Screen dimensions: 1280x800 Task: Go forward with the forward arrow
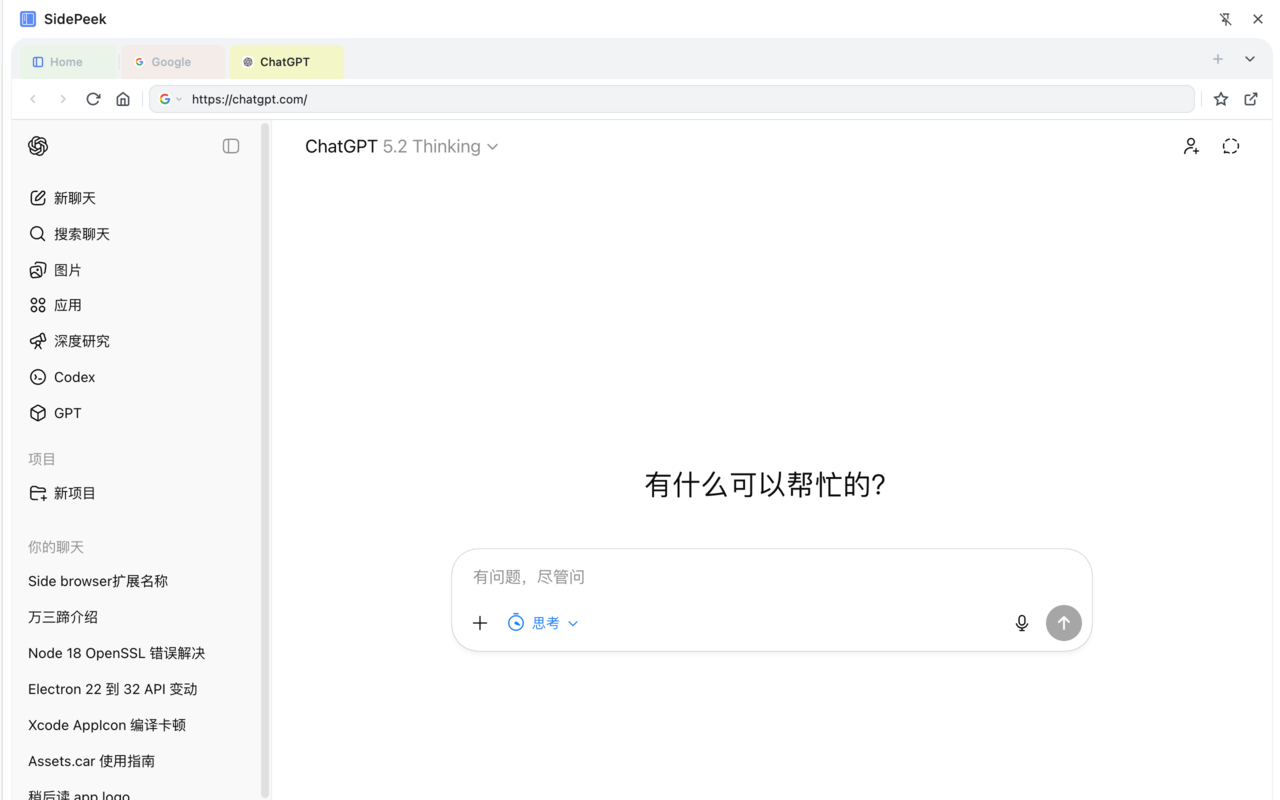[63, 99]
